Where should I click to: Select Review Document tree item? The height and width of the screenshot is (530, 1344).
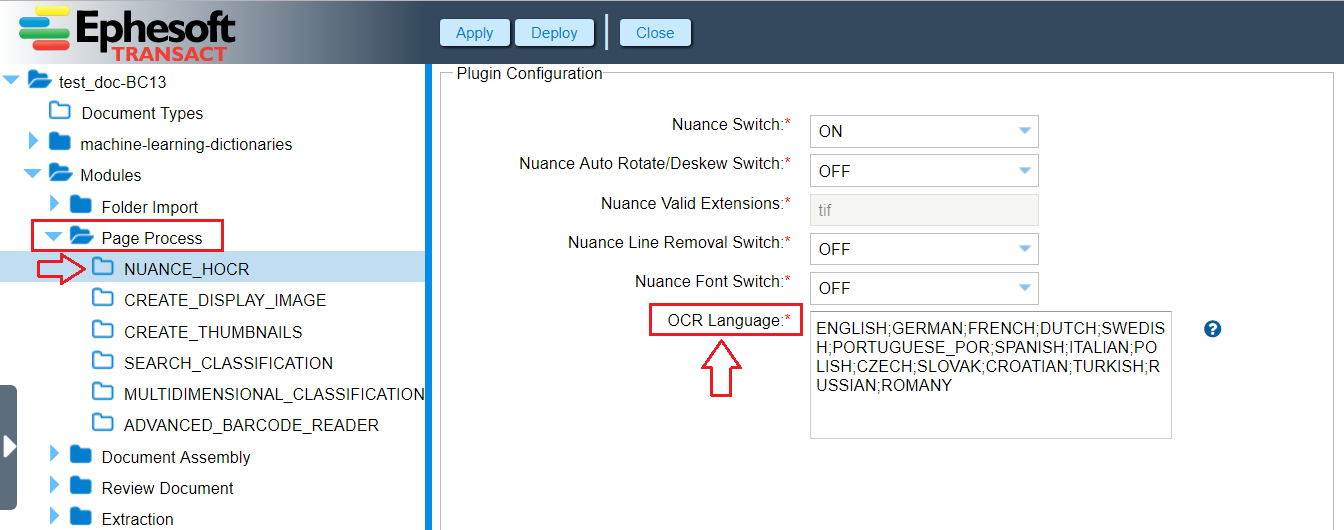click(168, 488)
